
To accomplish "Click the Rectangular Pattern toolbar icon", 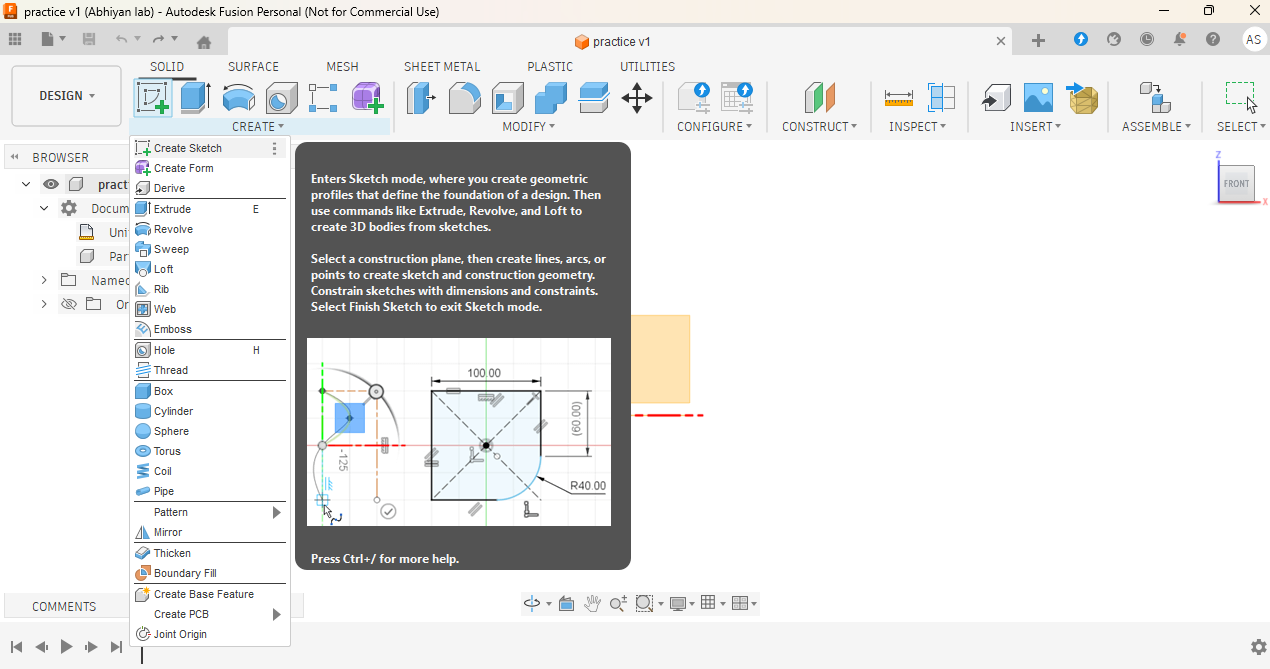I will (323, 98).
